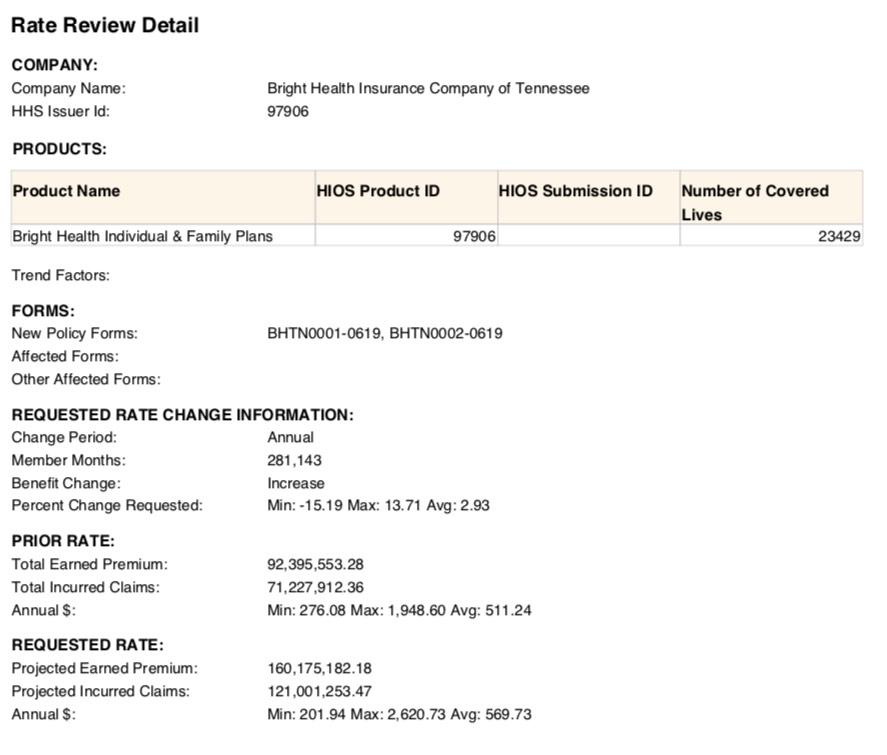Select the company name Bright Health Insurance text
Screen dimensions: 887x755
428,88
